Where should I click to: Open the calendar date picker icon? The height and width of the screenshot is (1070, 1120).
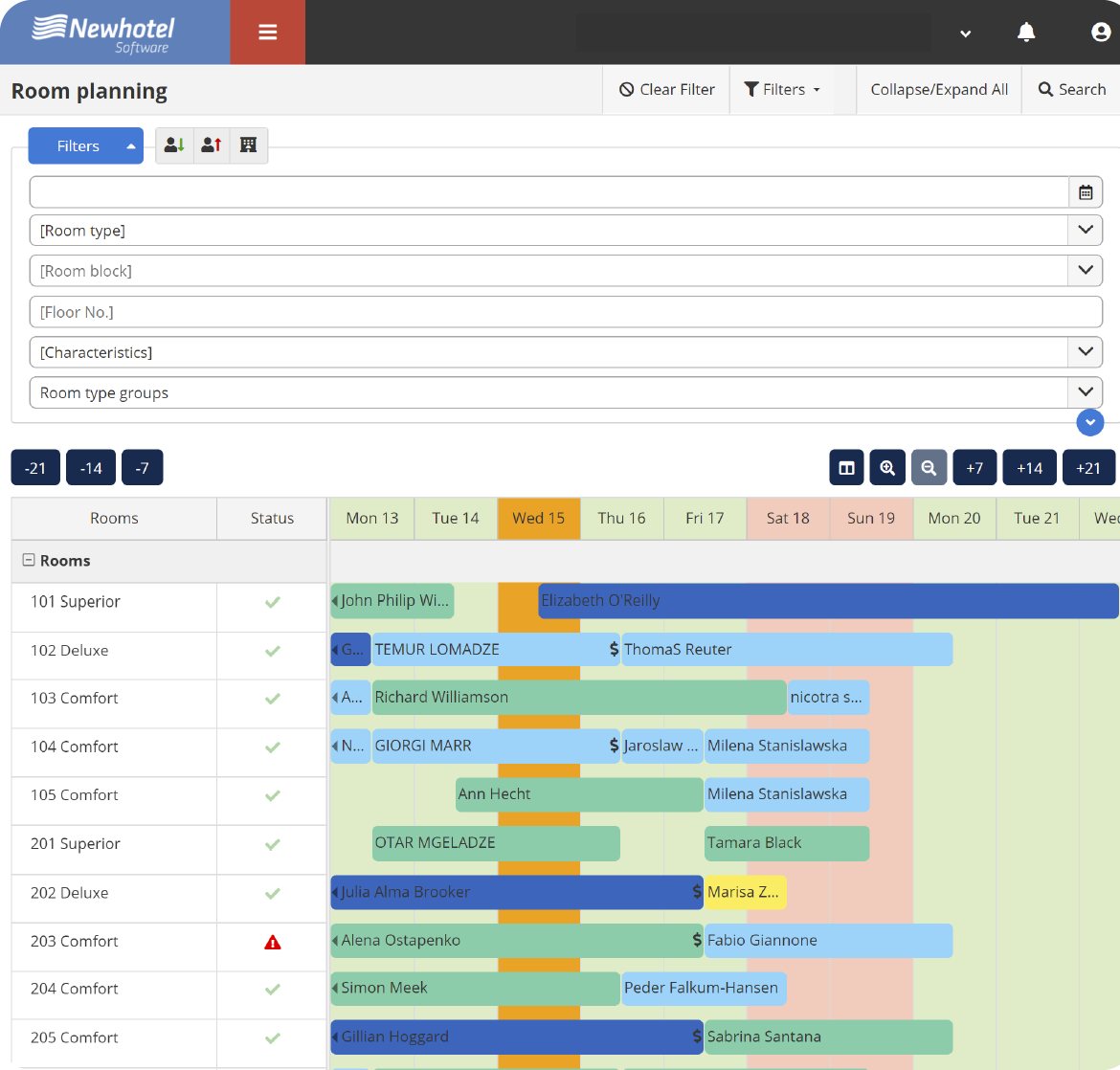coord(1085,192)
